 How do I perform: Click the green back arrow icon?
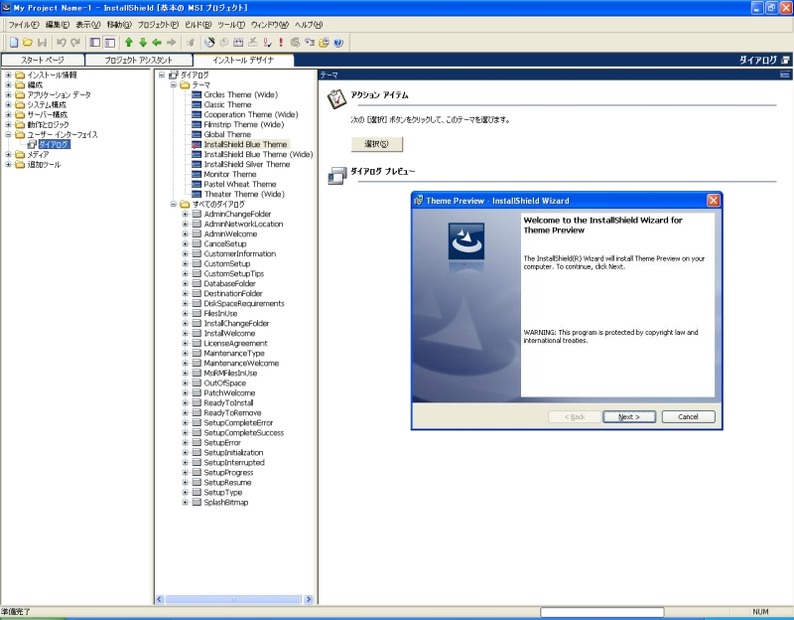click(157, 43)
